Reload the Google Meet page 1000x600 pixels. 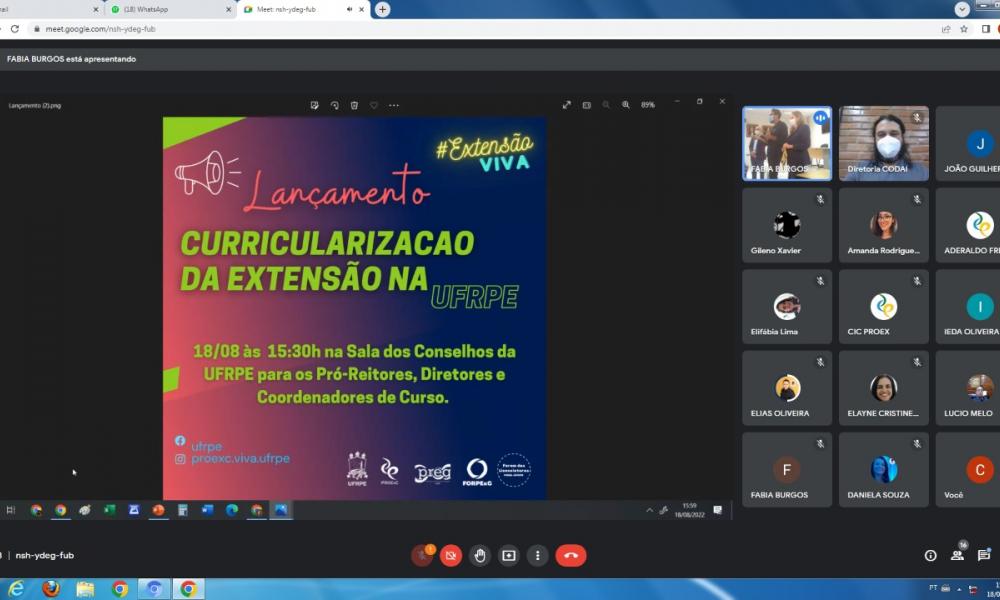14,29
